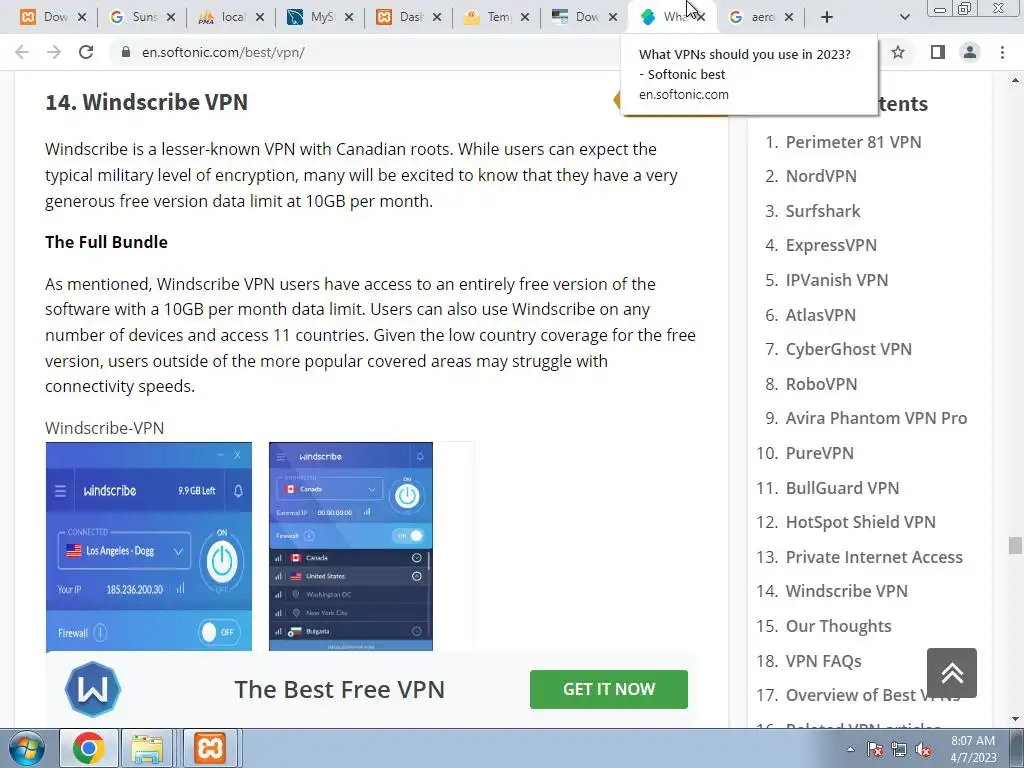Close the 'aero' tab
Screen dimensions: 1024x768
(x=789, y=17)
